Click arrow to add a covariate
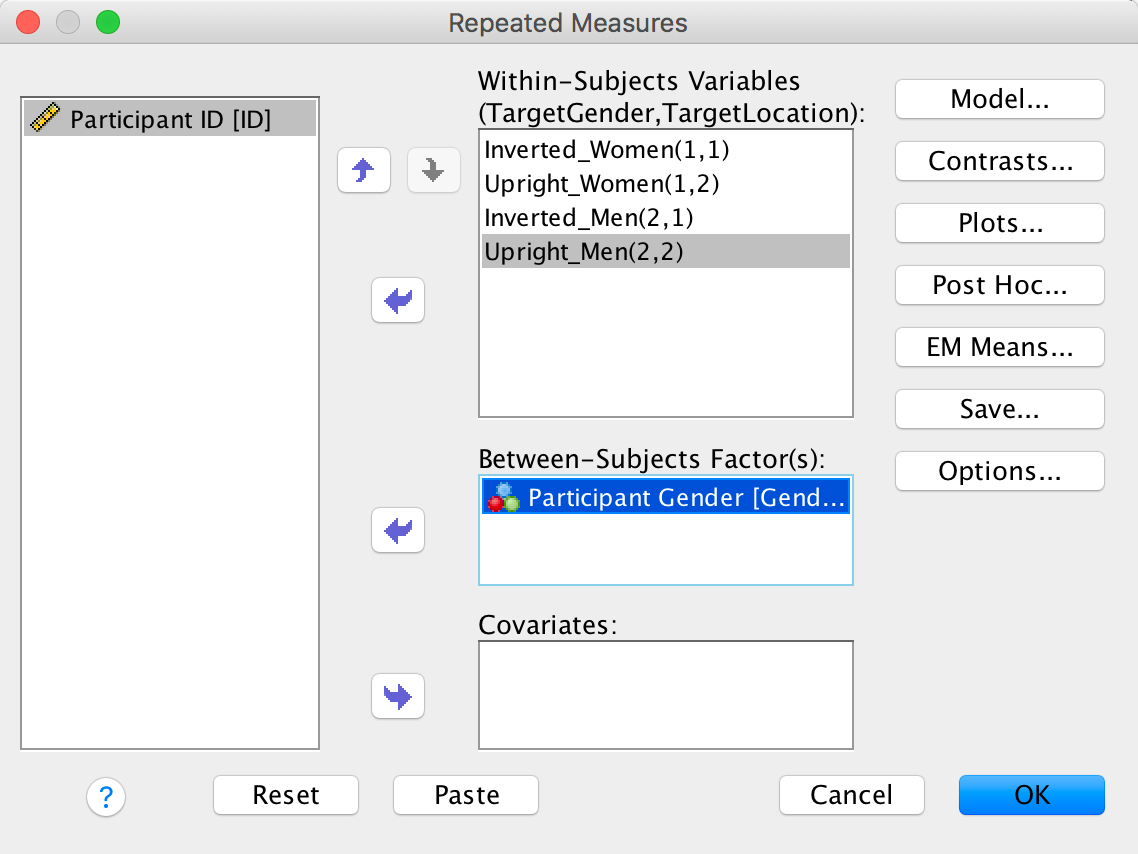Viewport: 1138px width, 854px height. 398,695
